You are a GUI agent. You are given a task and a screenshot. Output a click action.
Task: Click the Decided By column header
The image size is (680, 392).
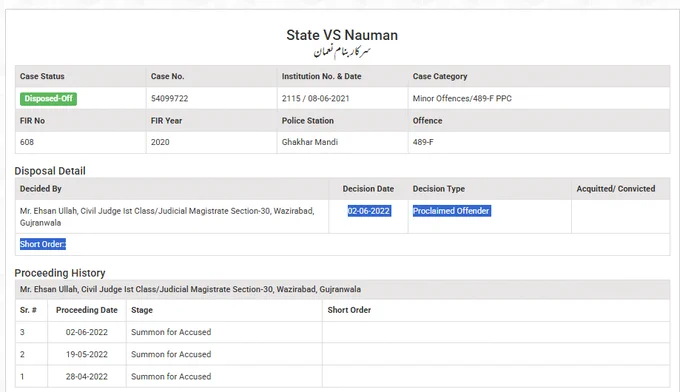pyautogui.click(x=41, y=189)
